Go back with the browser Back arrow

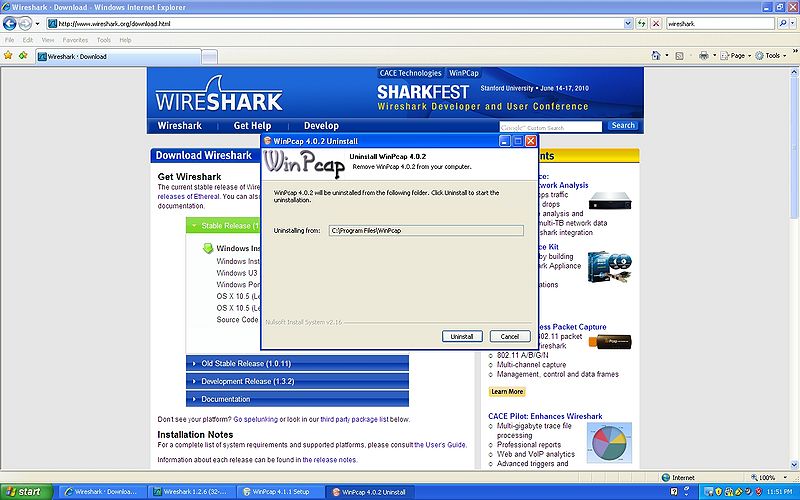click(10, 23)
